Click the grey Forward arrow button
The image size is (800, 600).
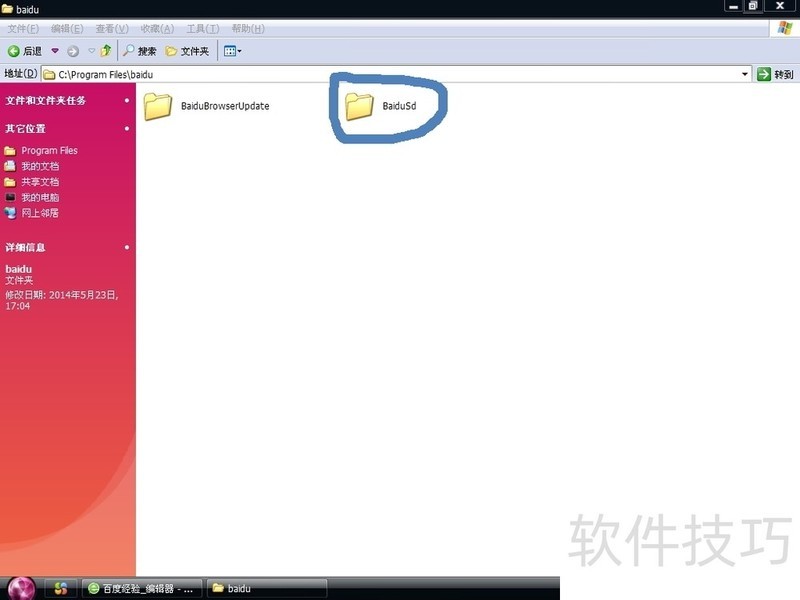tap(73, 51)
